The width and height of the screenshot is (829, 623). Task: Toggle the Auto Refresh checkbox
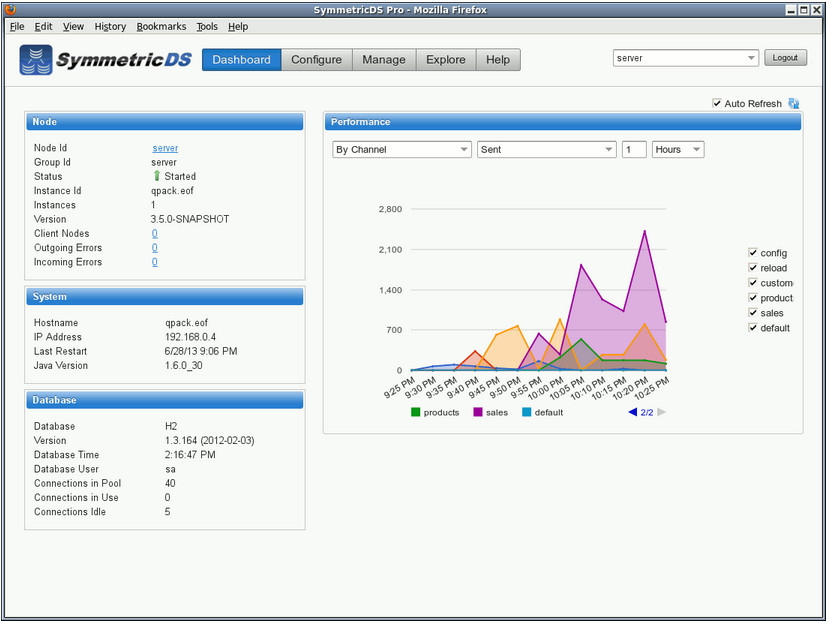click(x=717, y=103)
